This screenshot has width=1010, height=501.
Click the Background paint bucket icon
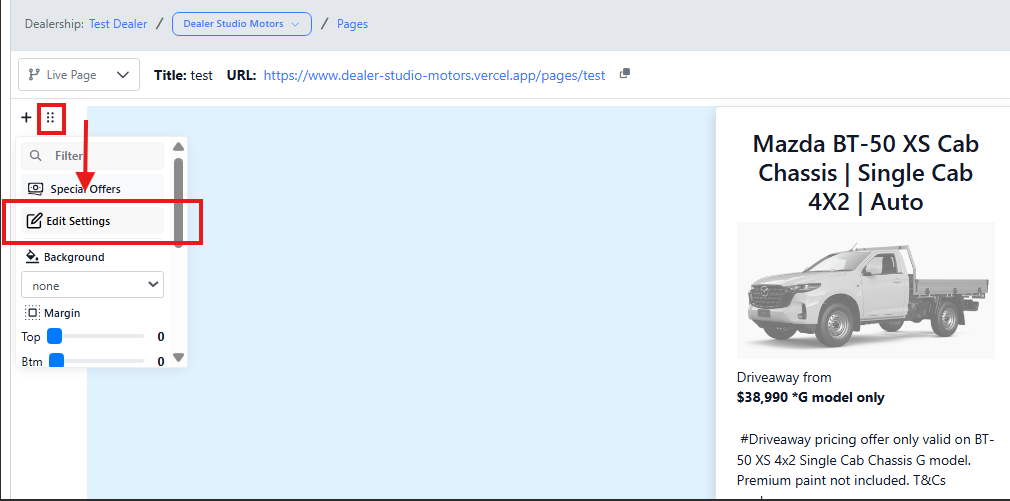(32, 257)
